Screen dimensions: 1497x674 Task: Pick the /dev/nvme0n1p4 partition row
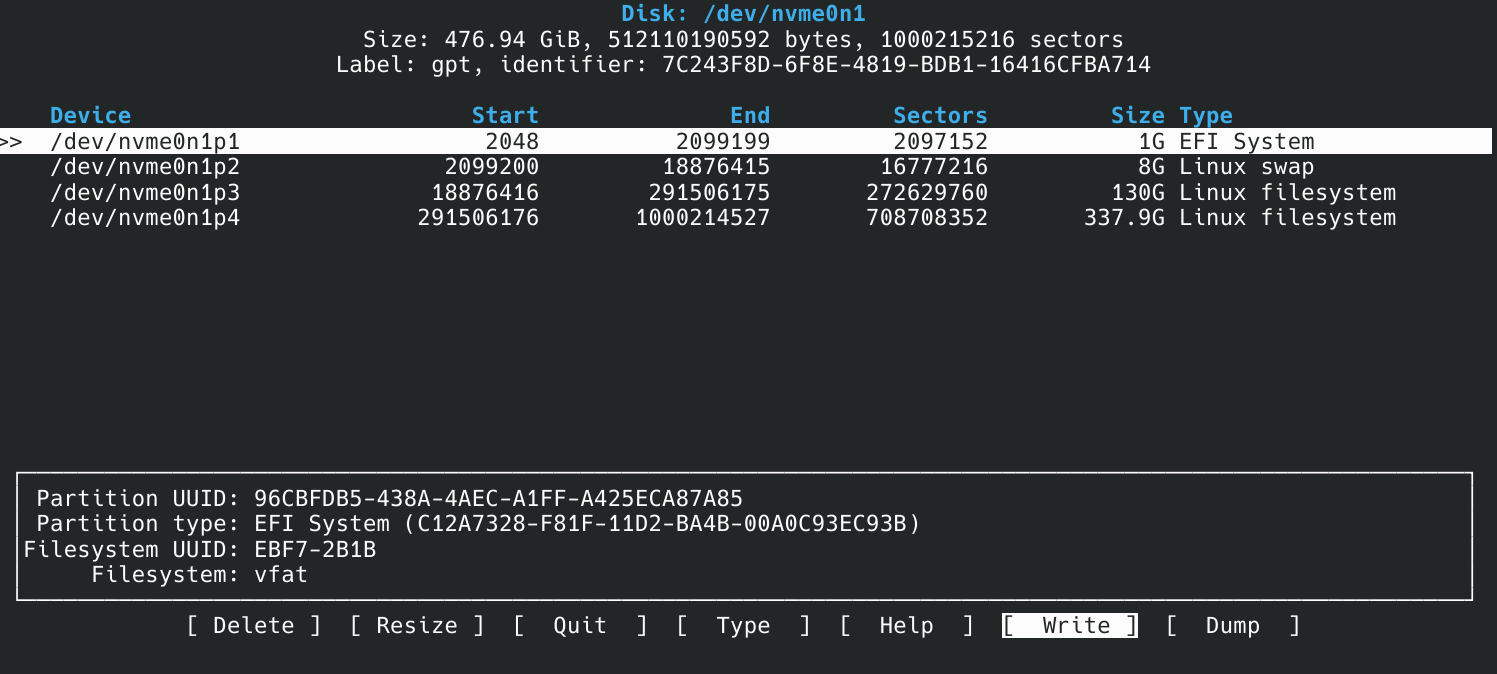click(145, 217)
